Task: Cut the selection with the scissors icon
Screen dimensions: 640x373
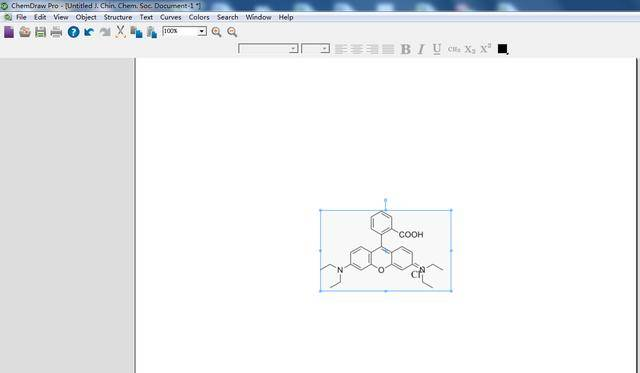Action: pyautogui.click(x=120, y=32)
